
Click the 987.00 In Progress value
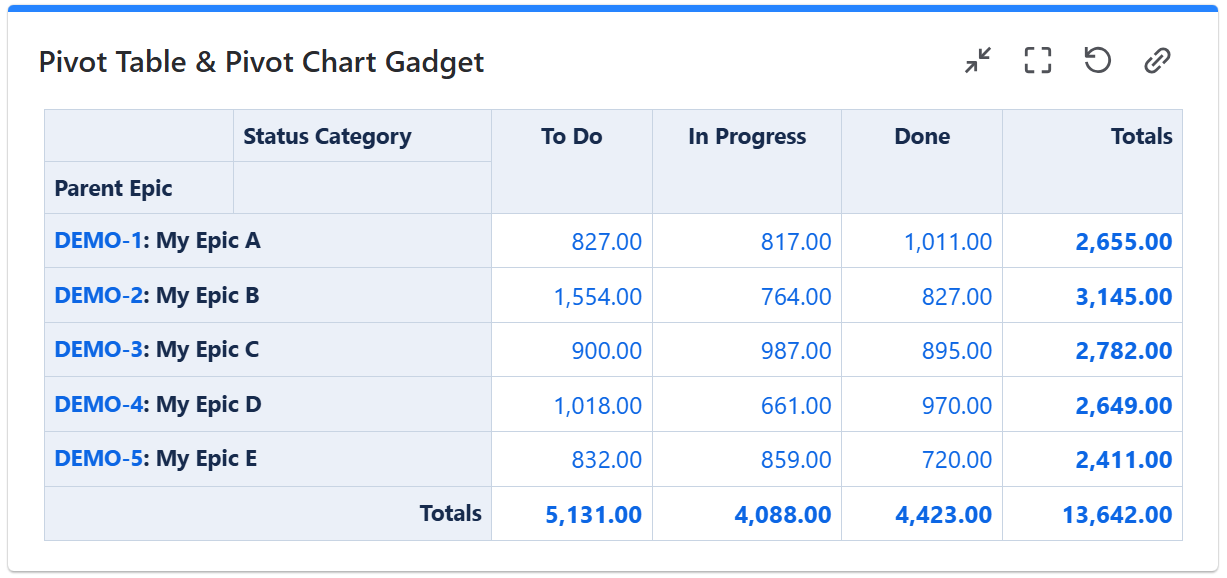[x=796, y=351]
